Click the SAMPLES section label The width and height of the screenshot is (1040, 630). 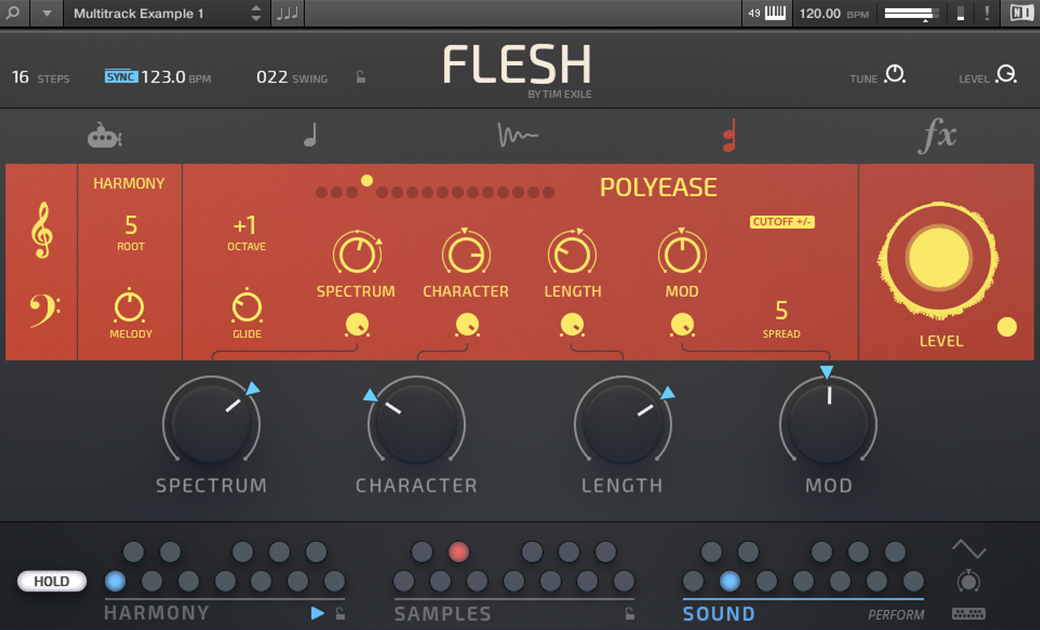pos(443,614)
